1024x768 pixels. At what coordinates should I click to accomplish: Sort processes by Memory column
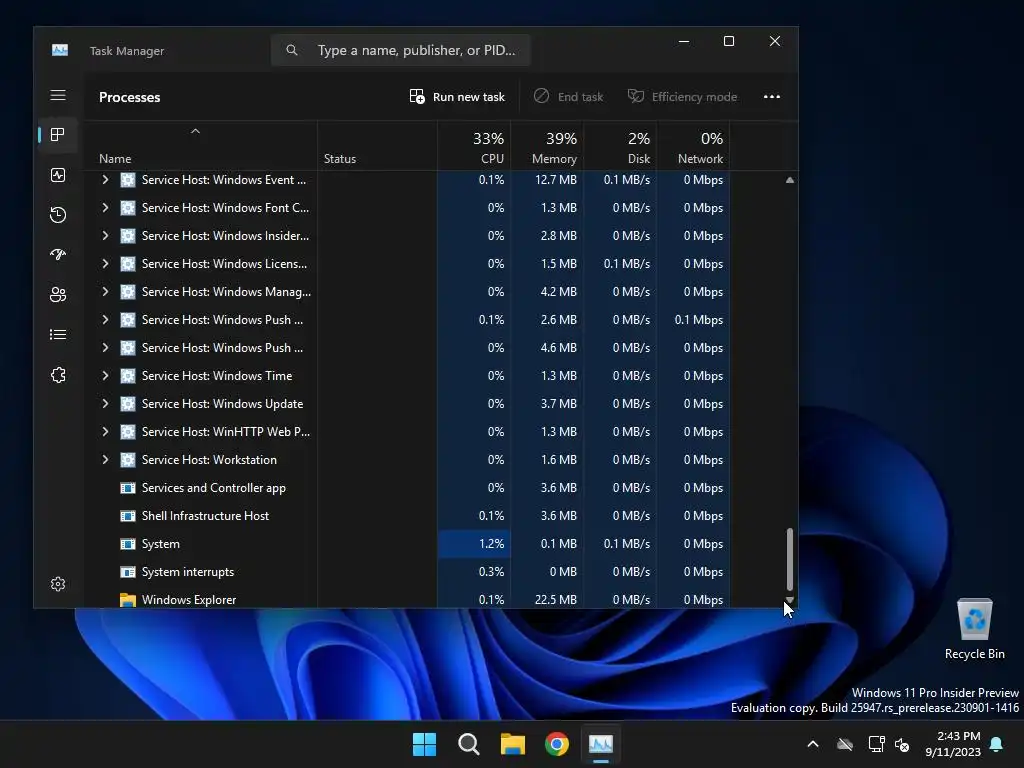(x=547, y=148)
